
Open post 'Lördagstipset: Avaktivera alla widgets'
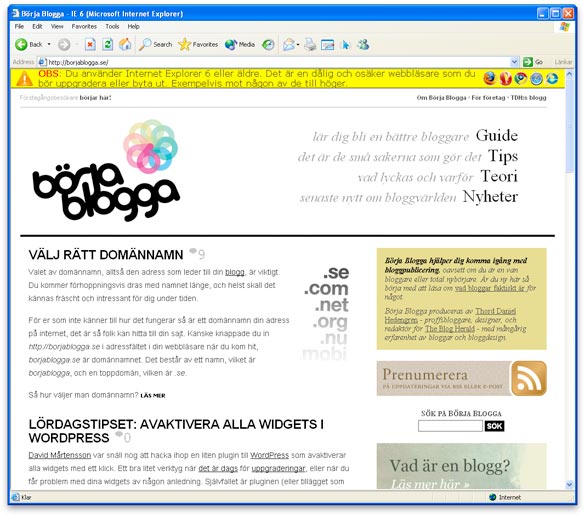[x=176, y=431]
